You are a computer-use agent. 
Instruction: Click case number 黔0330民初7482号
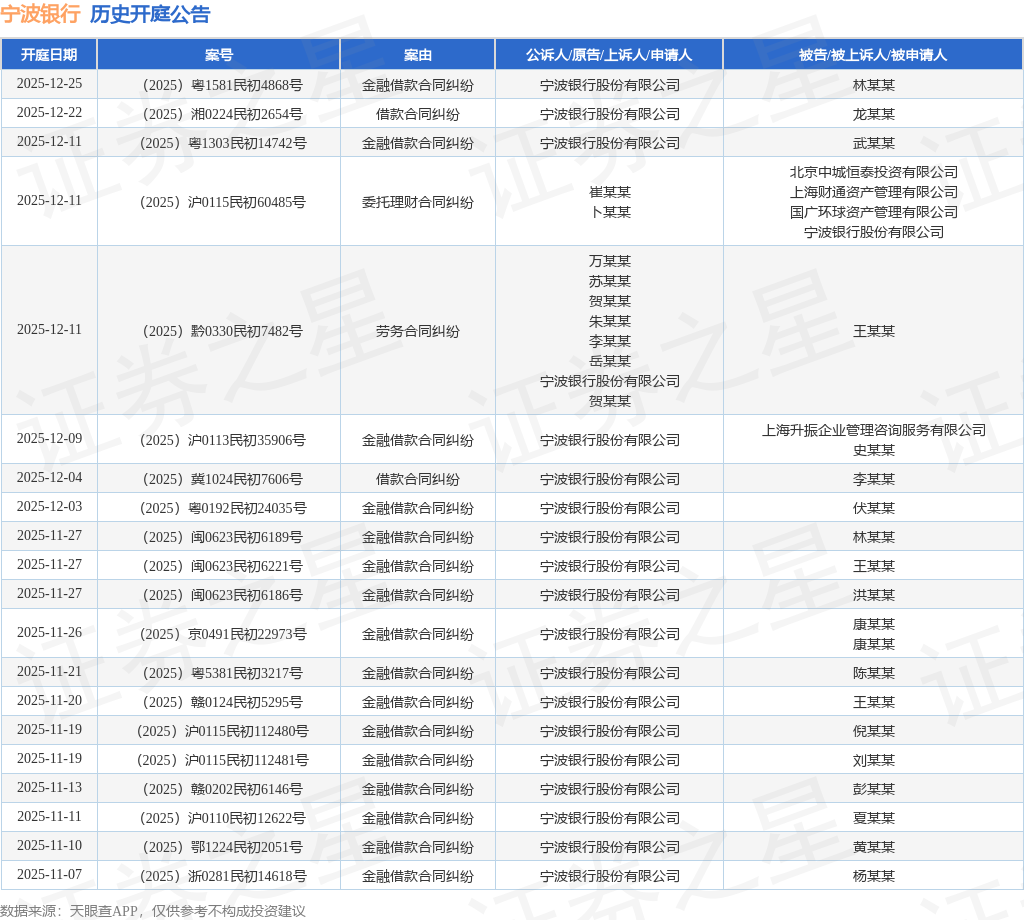click(x=223, y=331)
